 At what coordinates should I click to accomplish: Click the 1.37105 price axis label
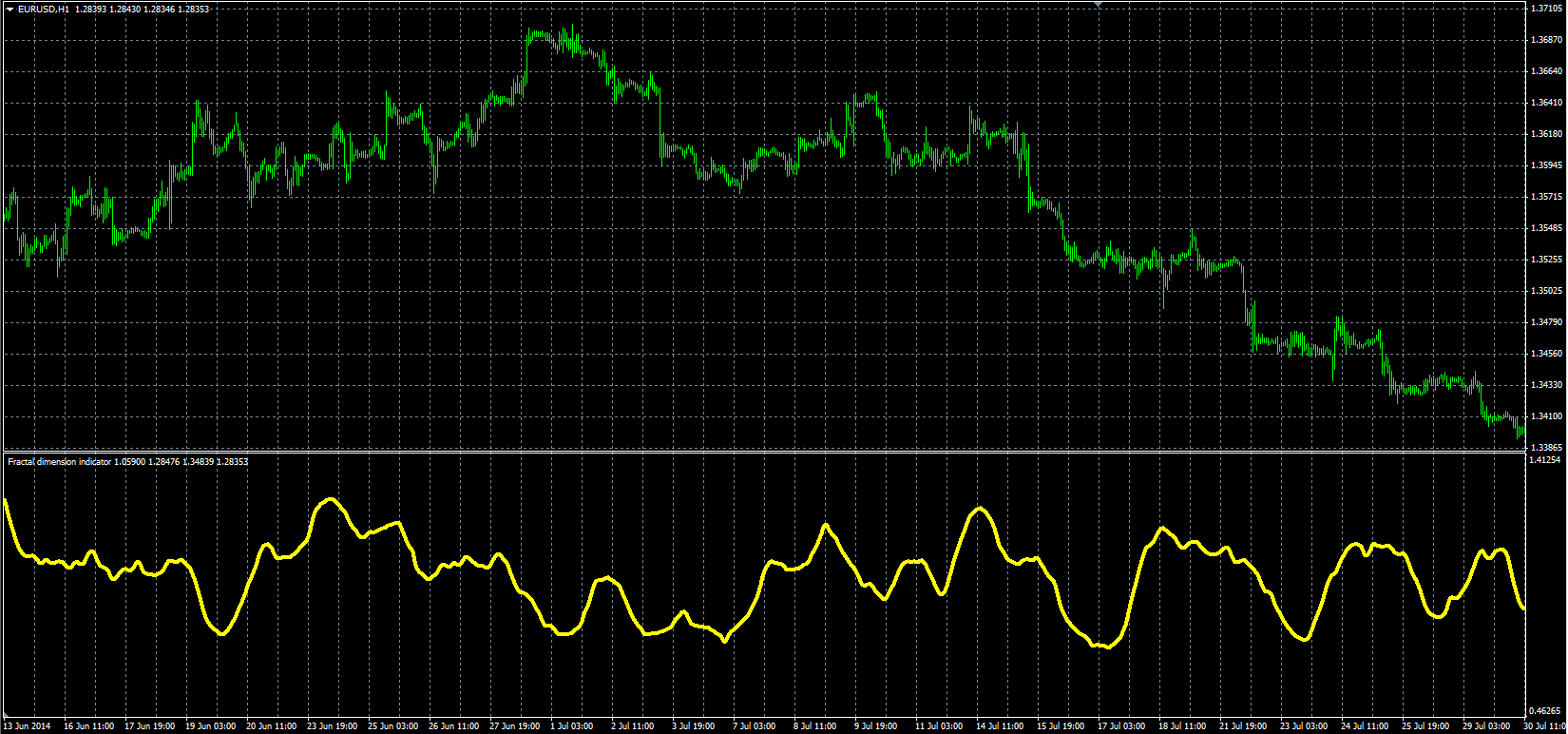click(1546, 9)
